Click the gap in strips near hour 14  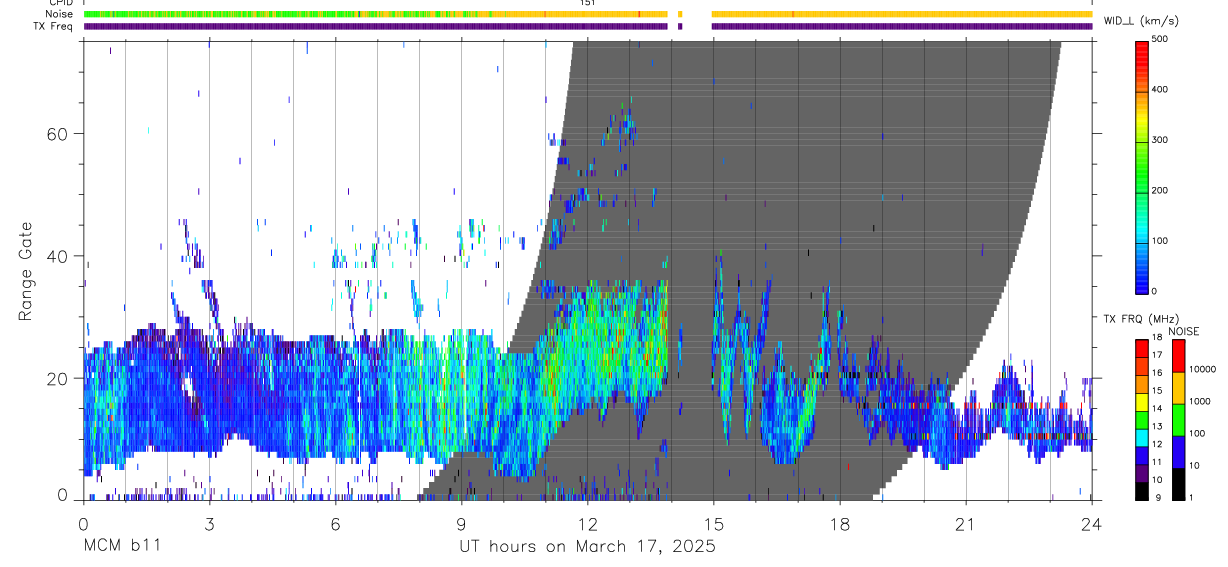(x=697, y=20)
